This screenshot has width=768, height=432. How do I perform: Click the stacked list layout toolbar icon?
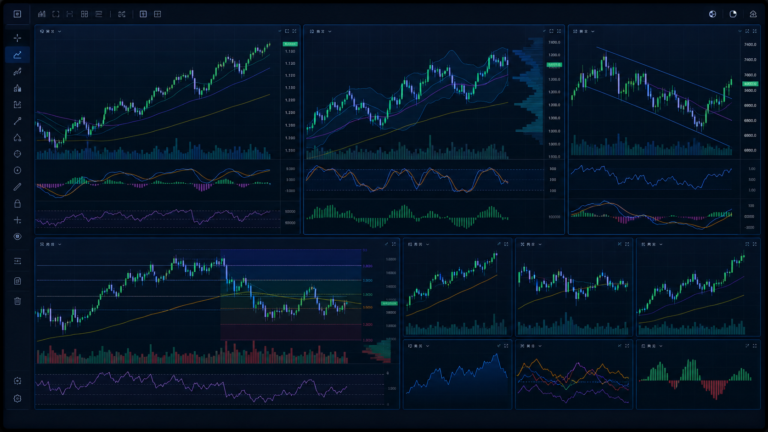point(98,14)
